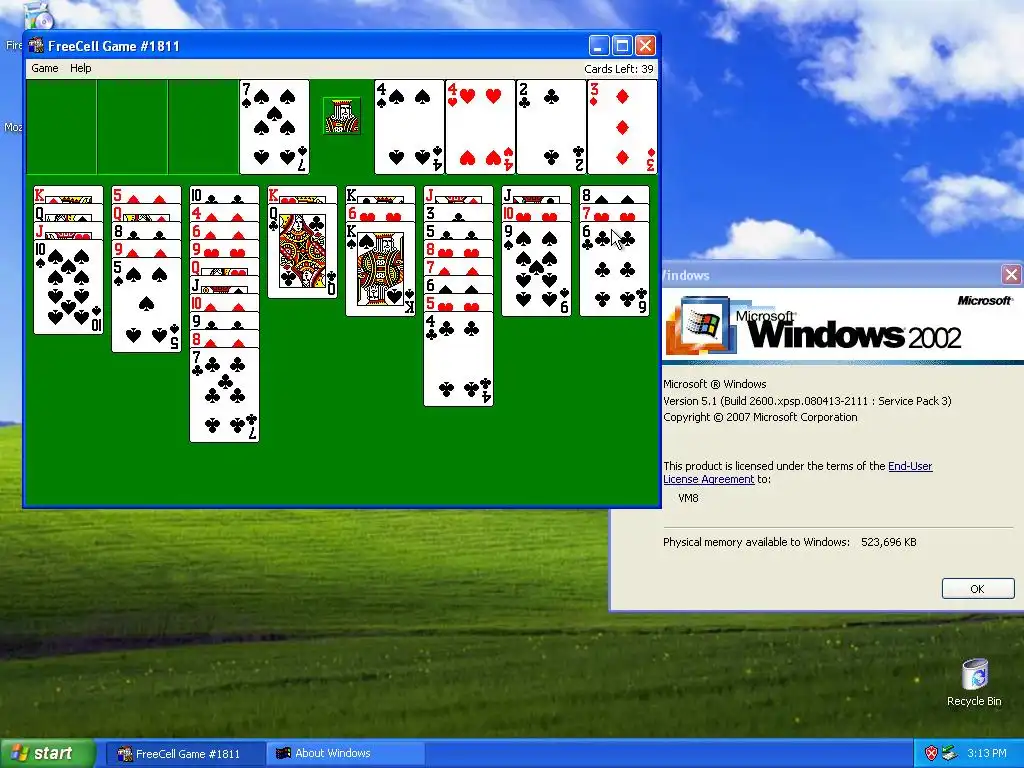Click the red security shield tray icon

coord(931,754)
